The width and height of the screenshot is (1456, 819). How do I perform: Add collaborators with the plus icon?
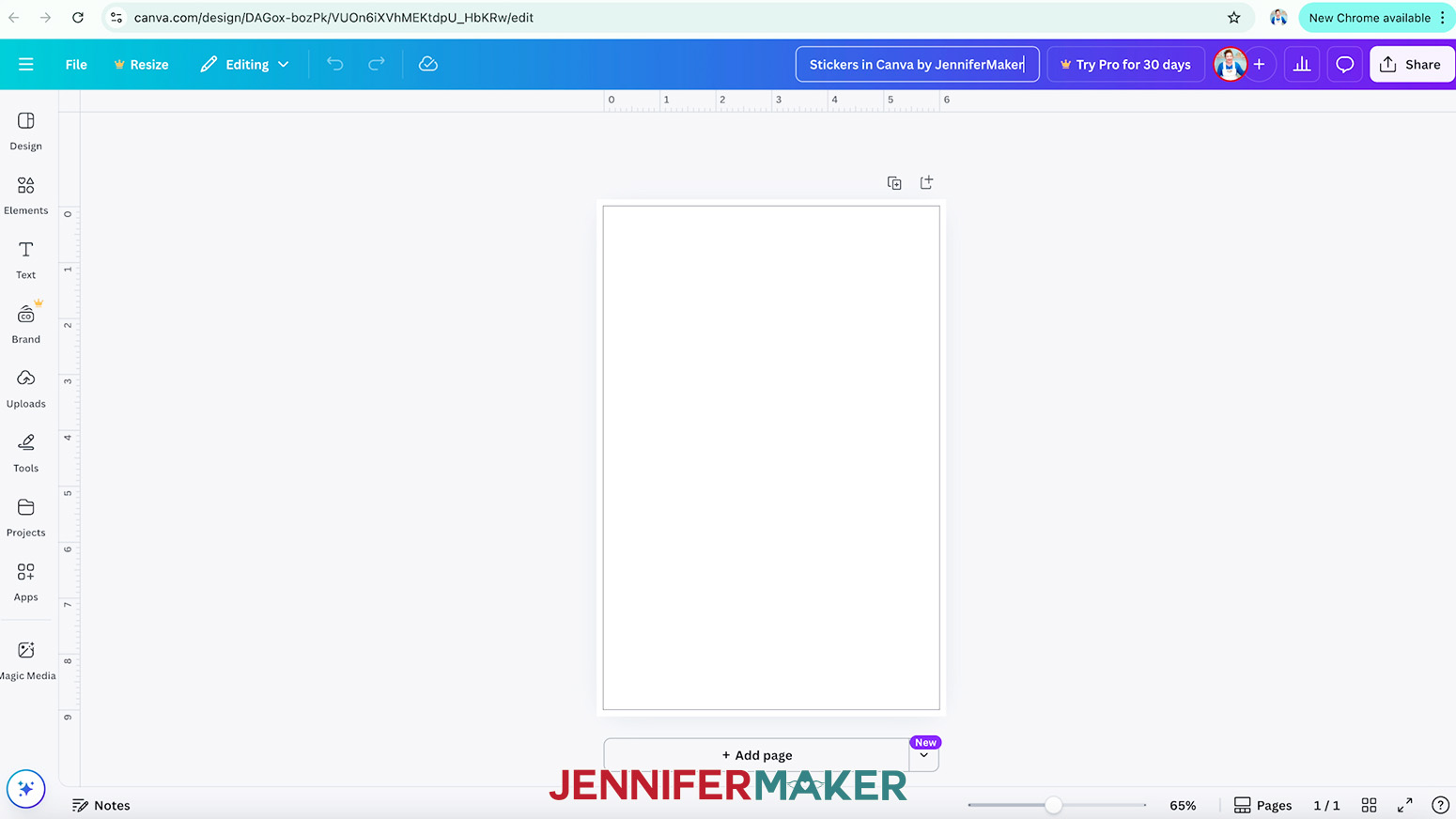point(1259,64)
